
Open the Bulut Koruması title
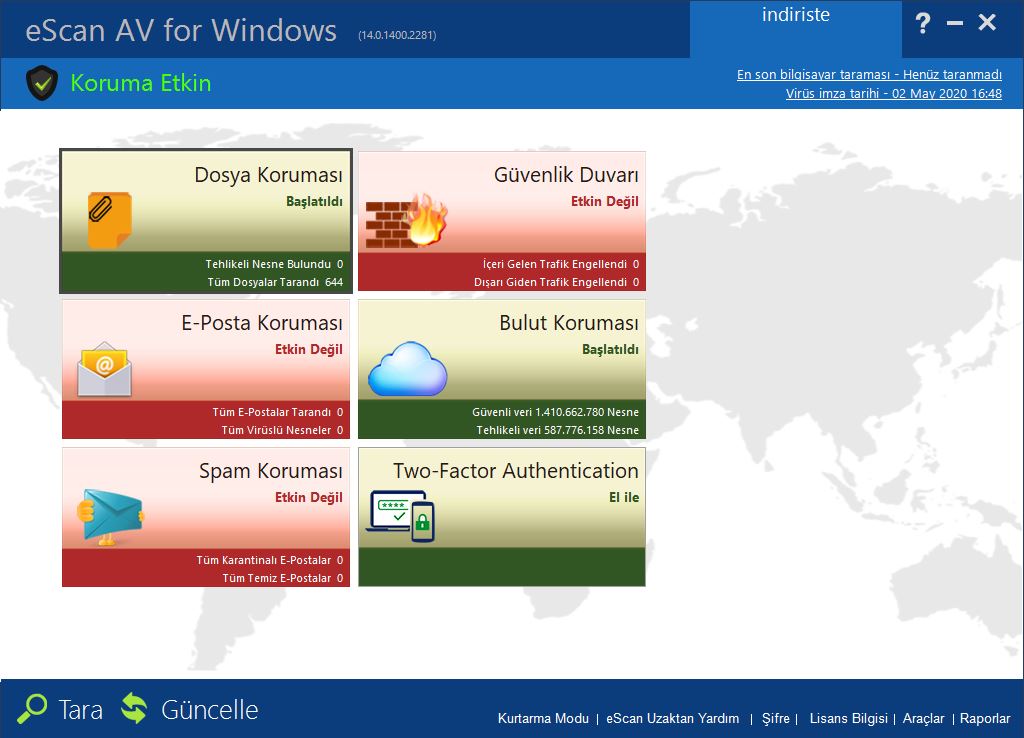point(569,323)
